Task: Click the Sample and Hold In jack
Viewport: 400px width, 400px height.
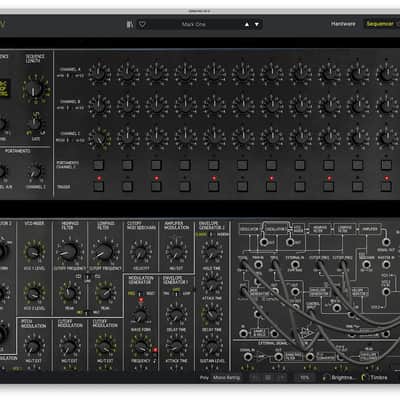Action: [x=244, y=333]
